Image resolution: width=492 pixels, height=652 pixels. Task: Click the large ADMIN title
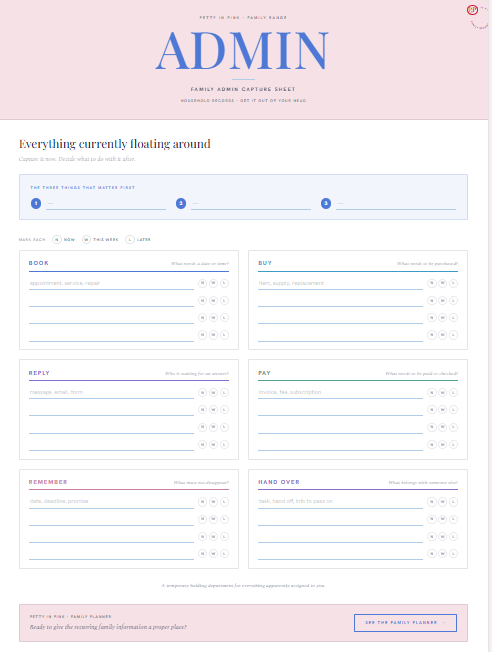(x=243, y=51)
